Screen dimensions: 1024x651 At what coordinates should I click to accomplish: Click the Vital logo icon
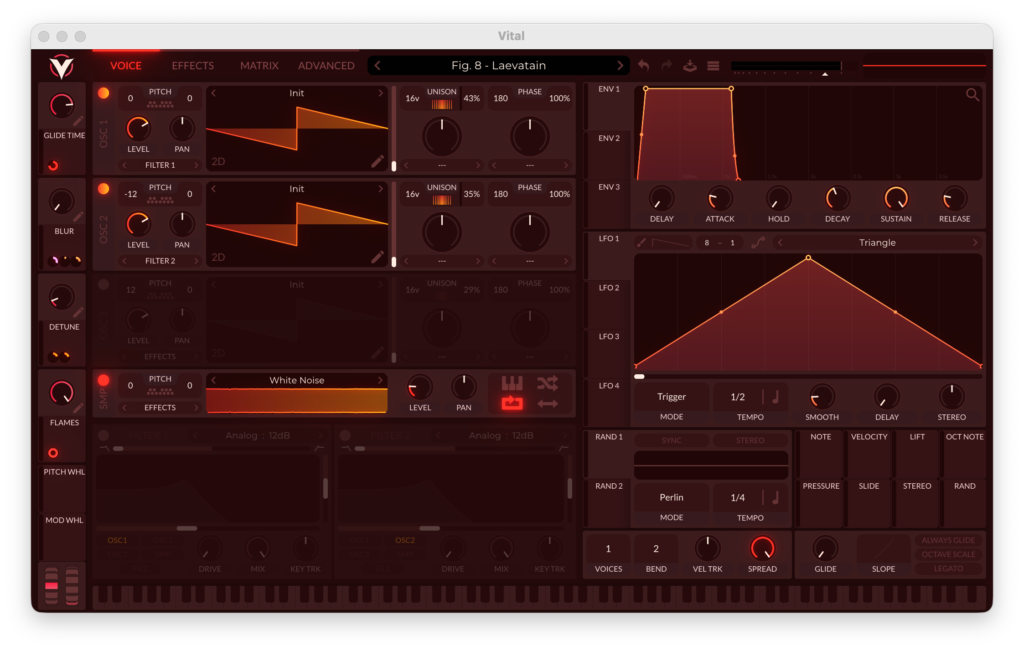click(x=61, y=66)
